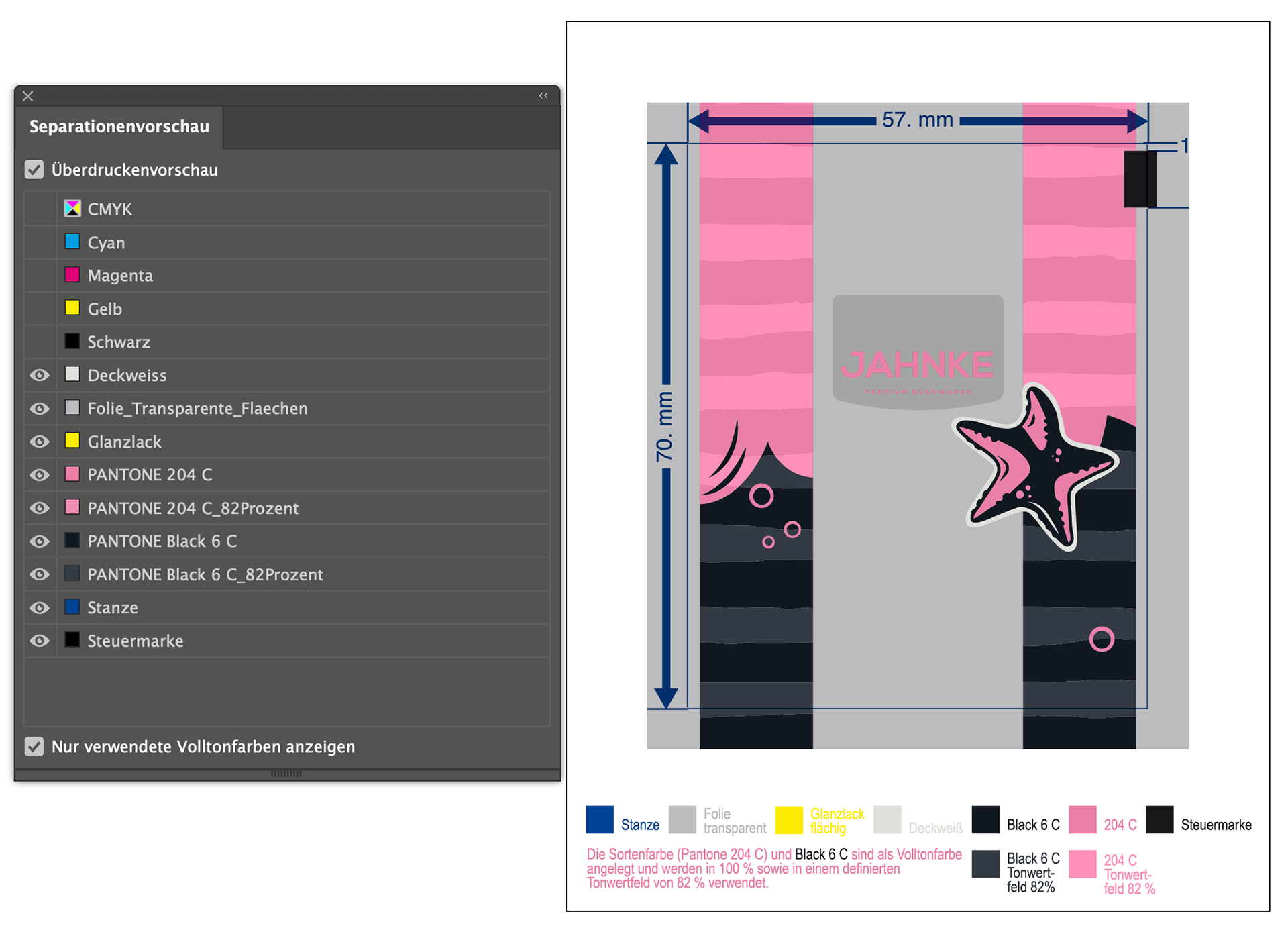This screenshot has width=1288, height=932.
Task: Click the Cyan color swatch
Action: tap(72, 242)
